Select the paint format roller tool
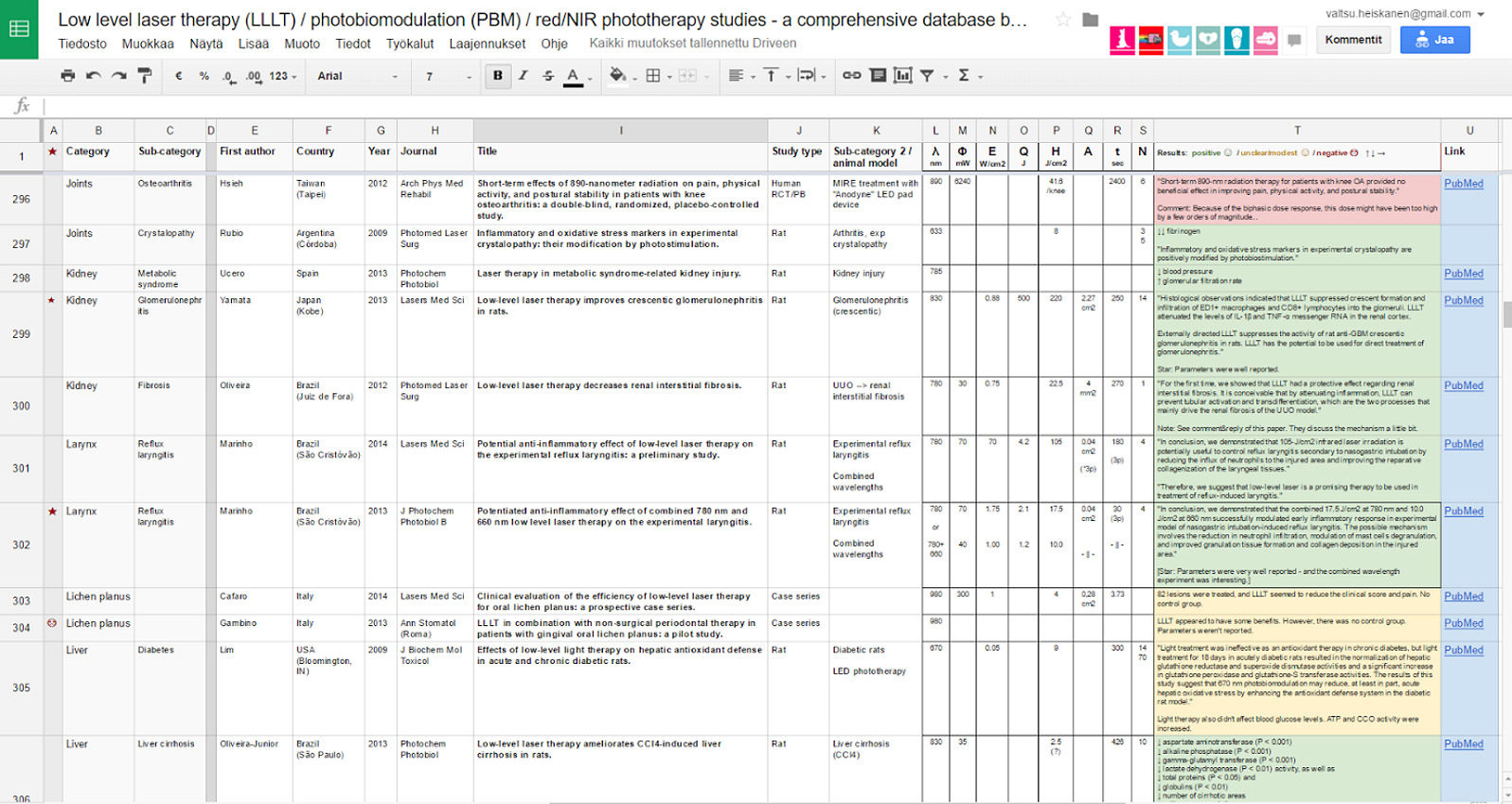Image resolution: width=1512 pixels, height=804 pixels. click(144, 76)
